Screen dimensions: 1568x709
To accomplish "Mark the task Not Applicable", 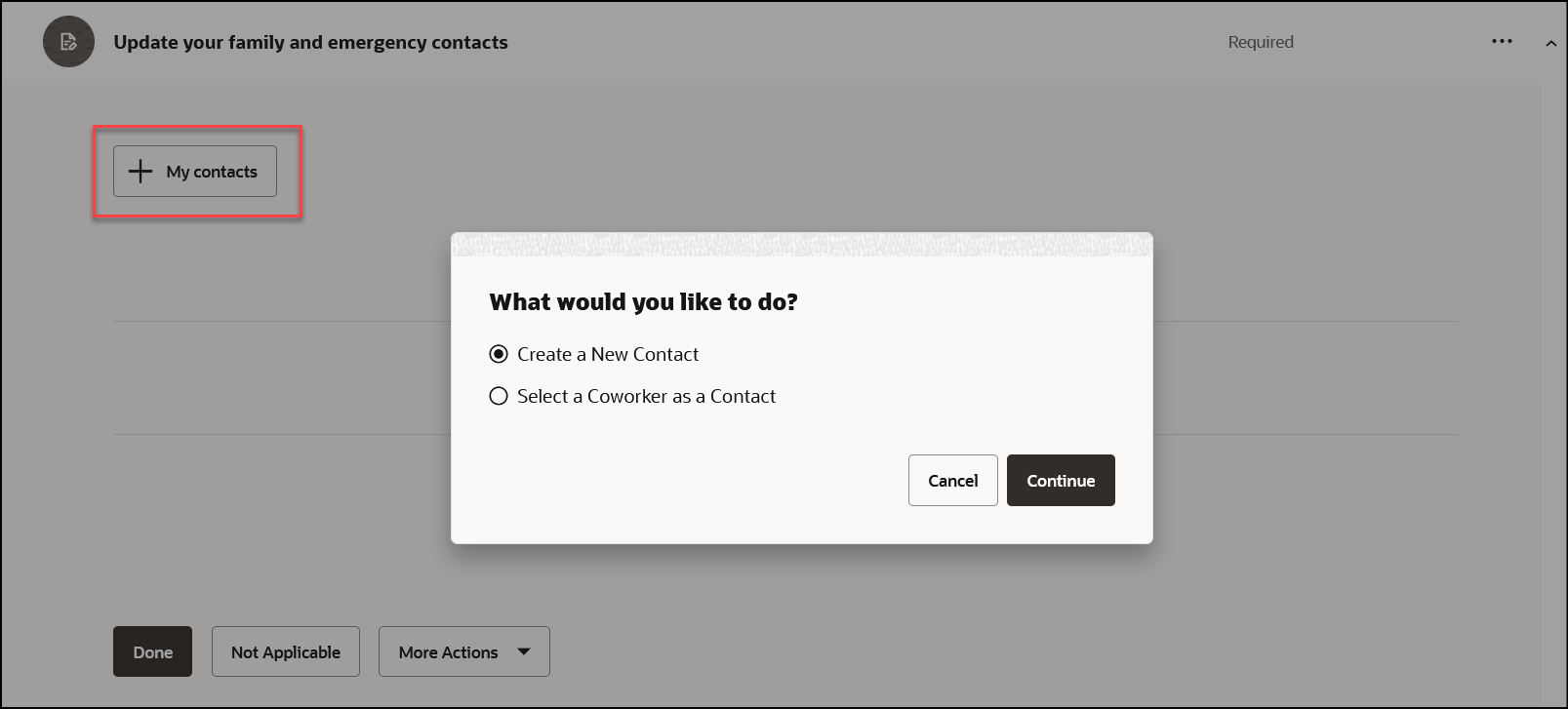I will point(286,651).
